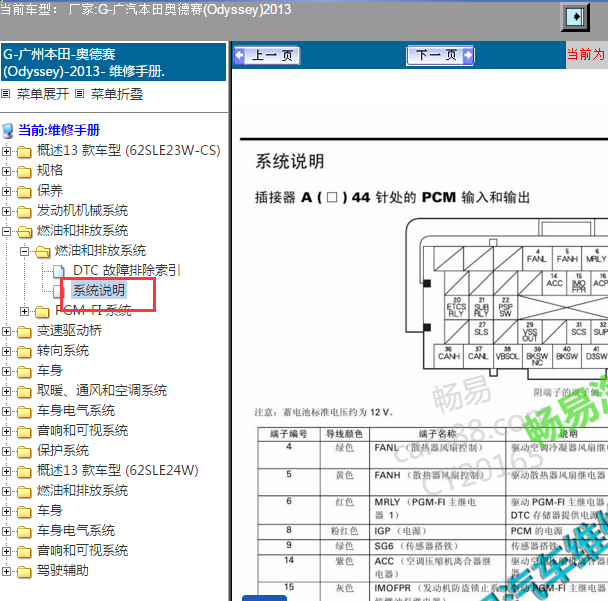
Task: Click the 系统说明 page heading
Action: [290, 161]
